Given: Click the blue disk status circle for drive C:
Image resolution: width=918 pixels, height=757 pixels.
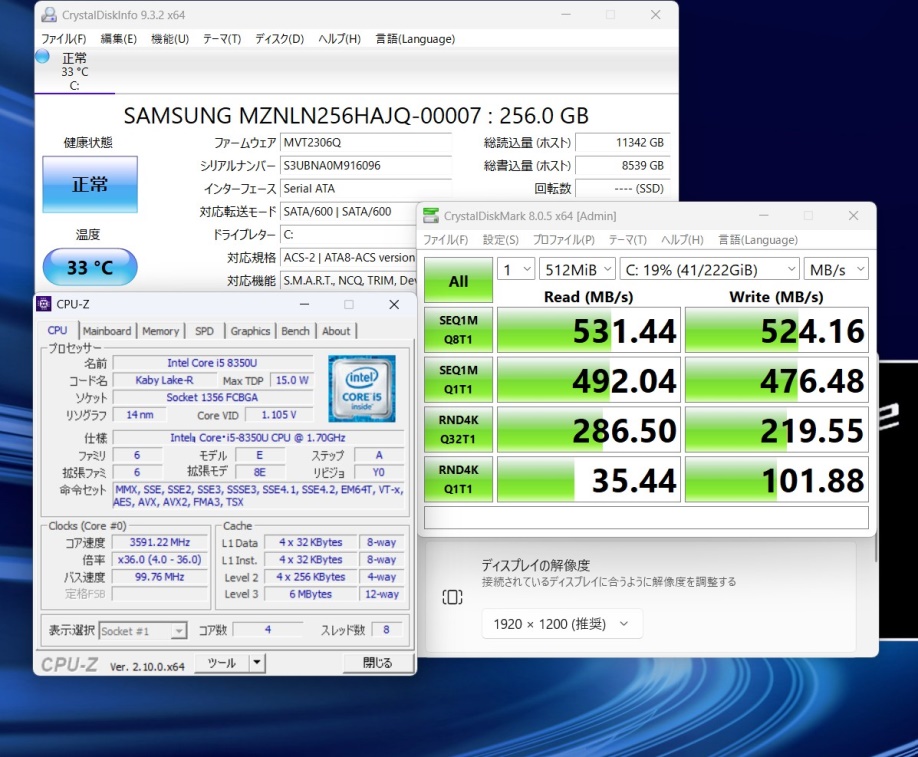Looking at the screenshot, I should coord(42,57).
